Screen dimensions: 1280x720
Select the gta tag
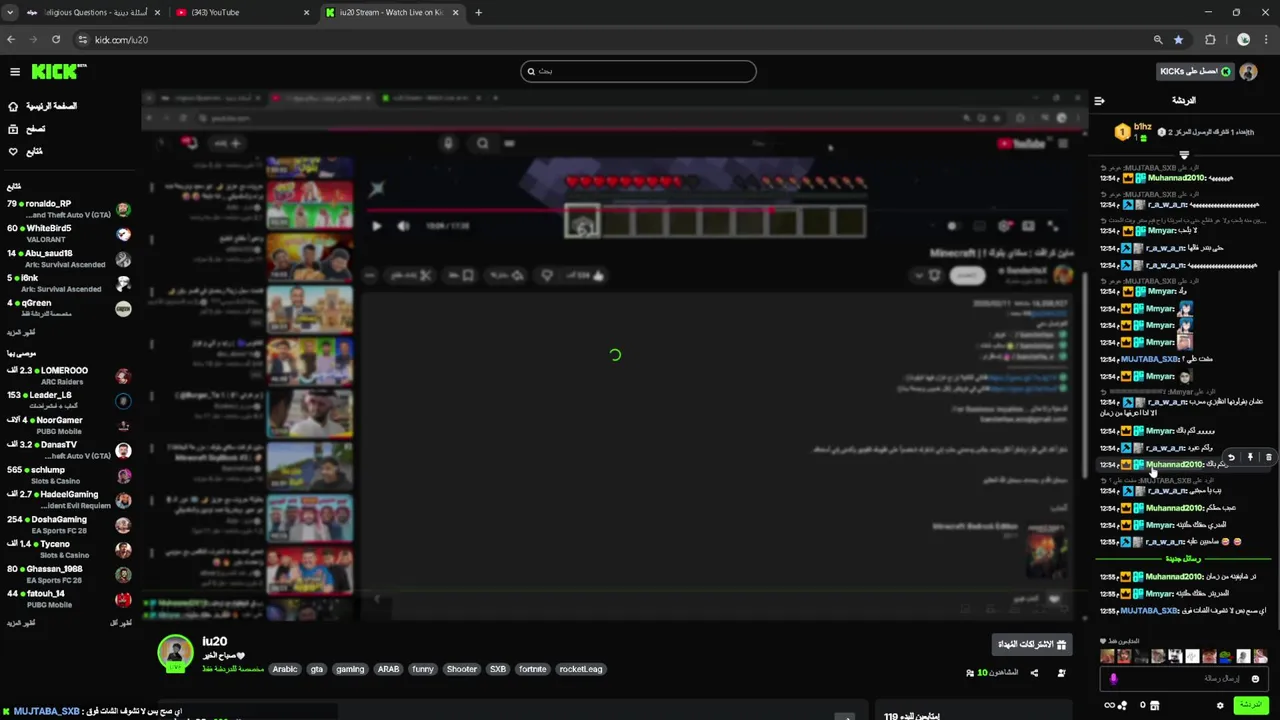[317, 669]
